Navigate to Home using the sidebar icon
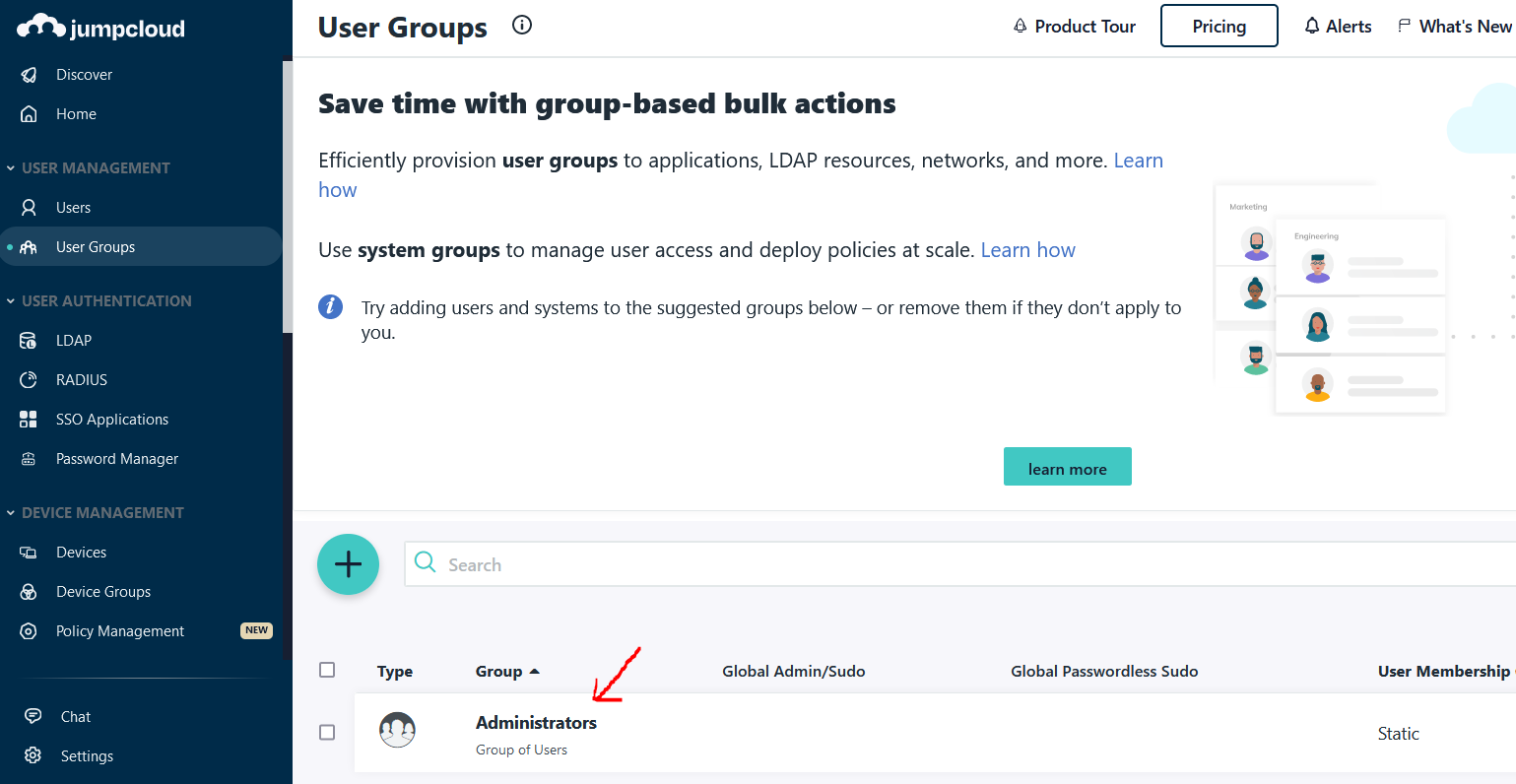Screen dimensions: 1516x784 pyautogui.click(x=77, y=113)
